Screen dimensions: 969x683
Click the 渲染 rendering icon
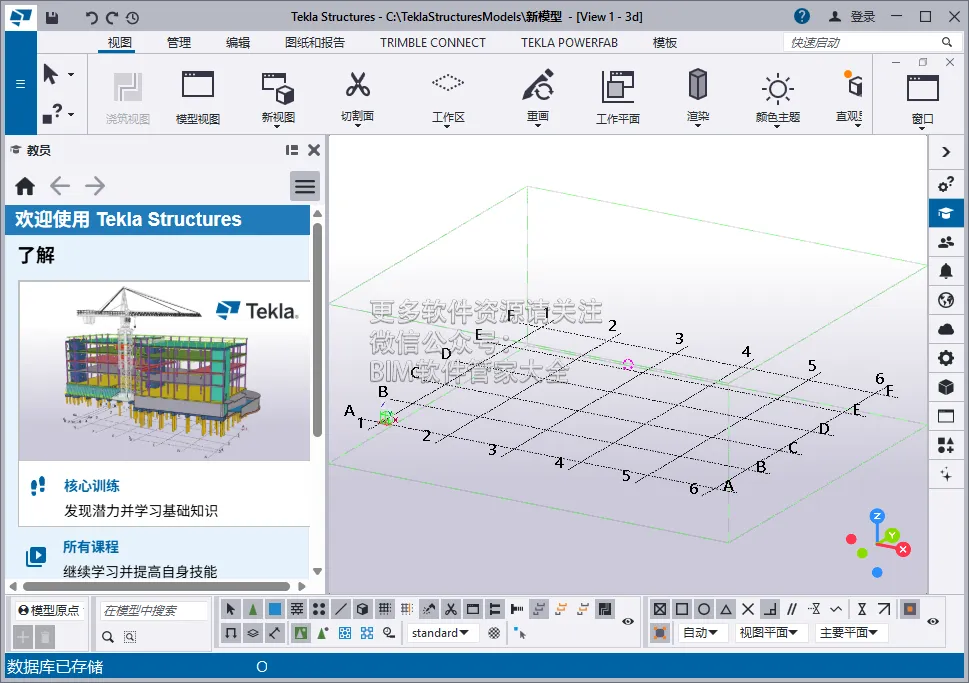pyautogui.click(x=698, y=84)
